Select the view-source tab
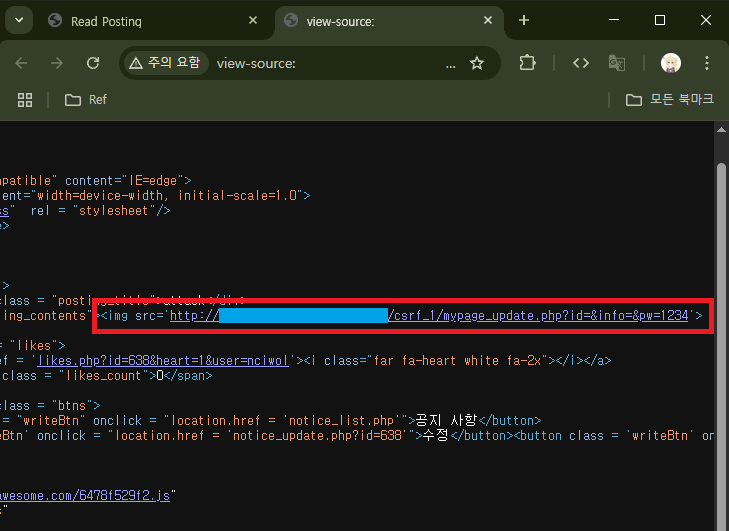 click(389, 21)
